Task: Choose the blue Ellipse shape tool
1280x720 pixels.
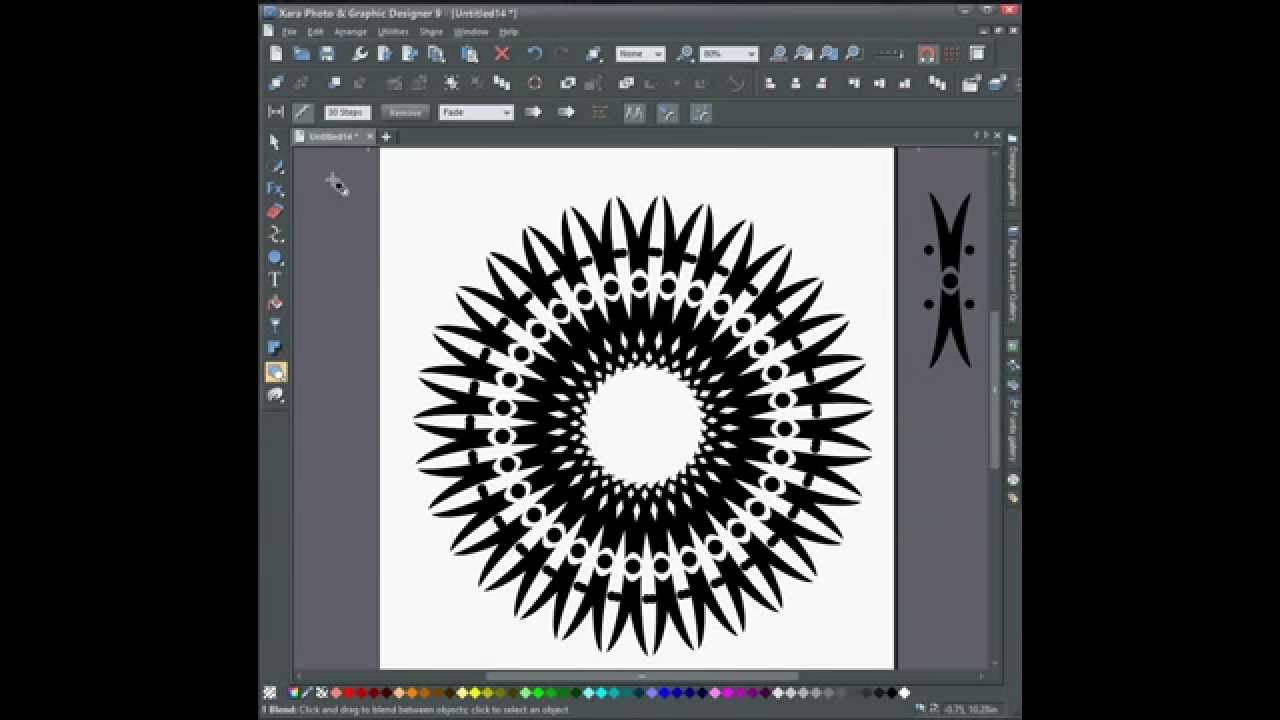Action: click(x=275, y=257)
